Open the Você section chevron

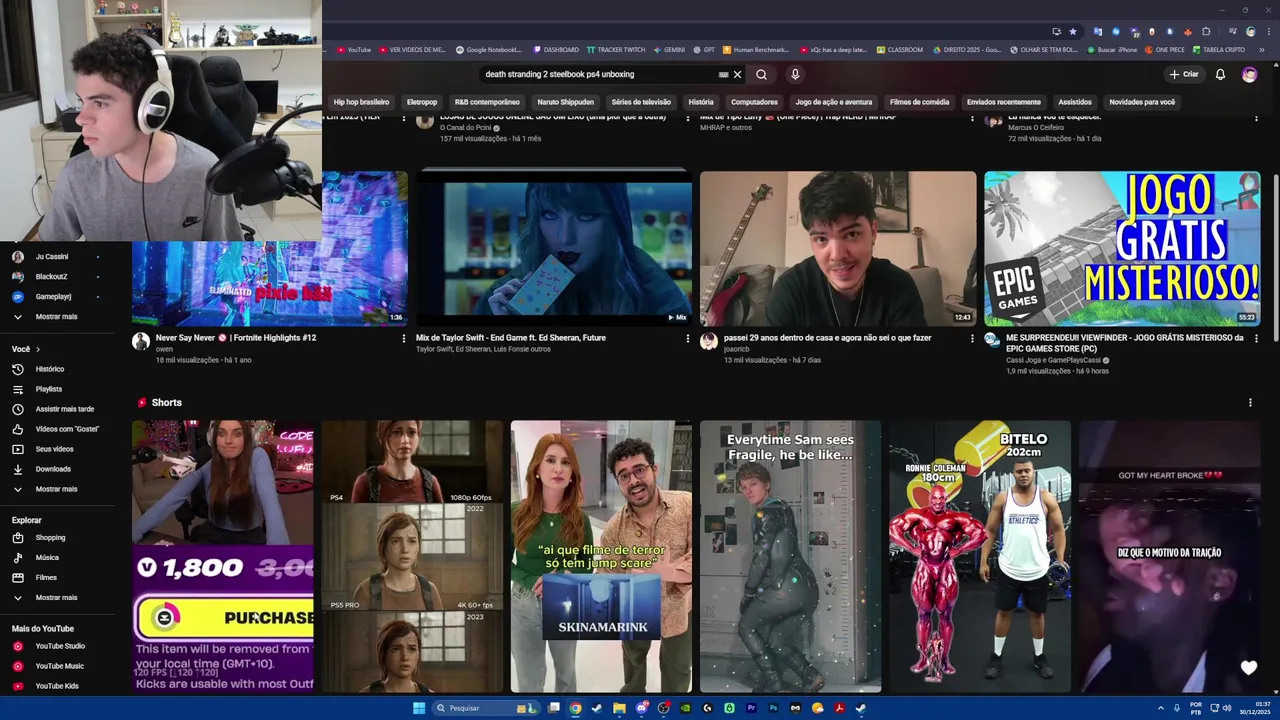38,349
